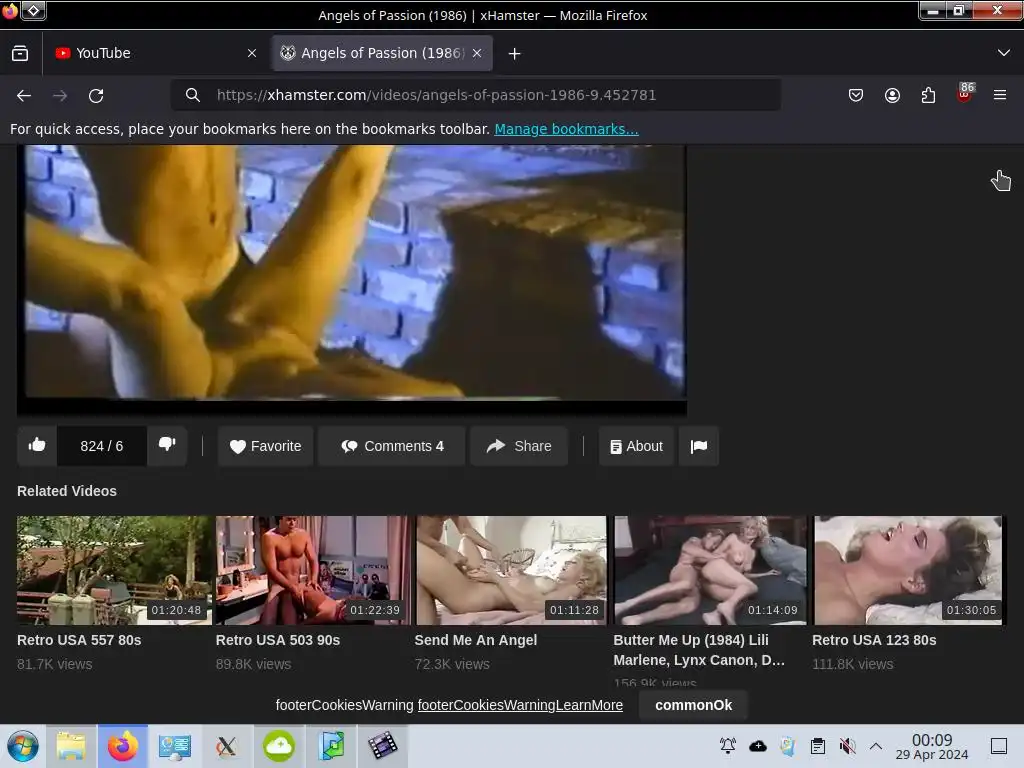The width and height of the screenshot is (1024, 768).
Task: Like the video with thumbs up
Action: point(37,445)
